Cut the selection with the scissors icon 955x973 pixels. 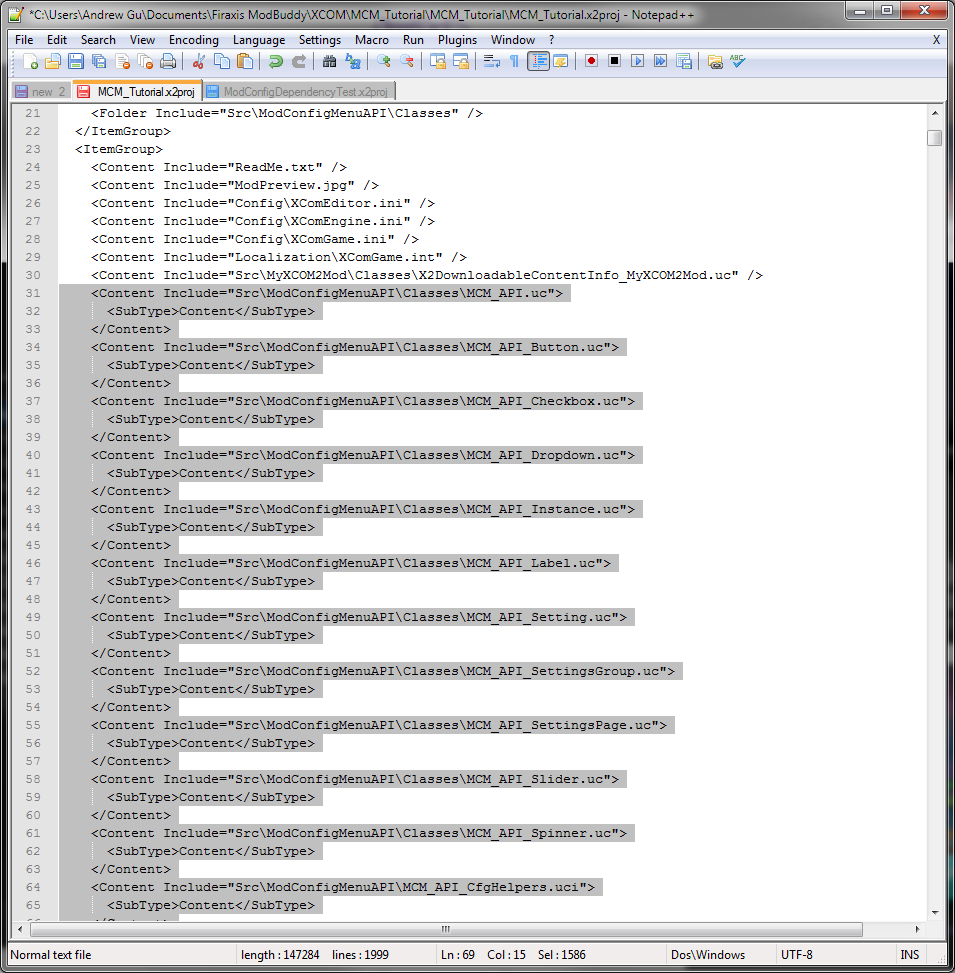199,61
